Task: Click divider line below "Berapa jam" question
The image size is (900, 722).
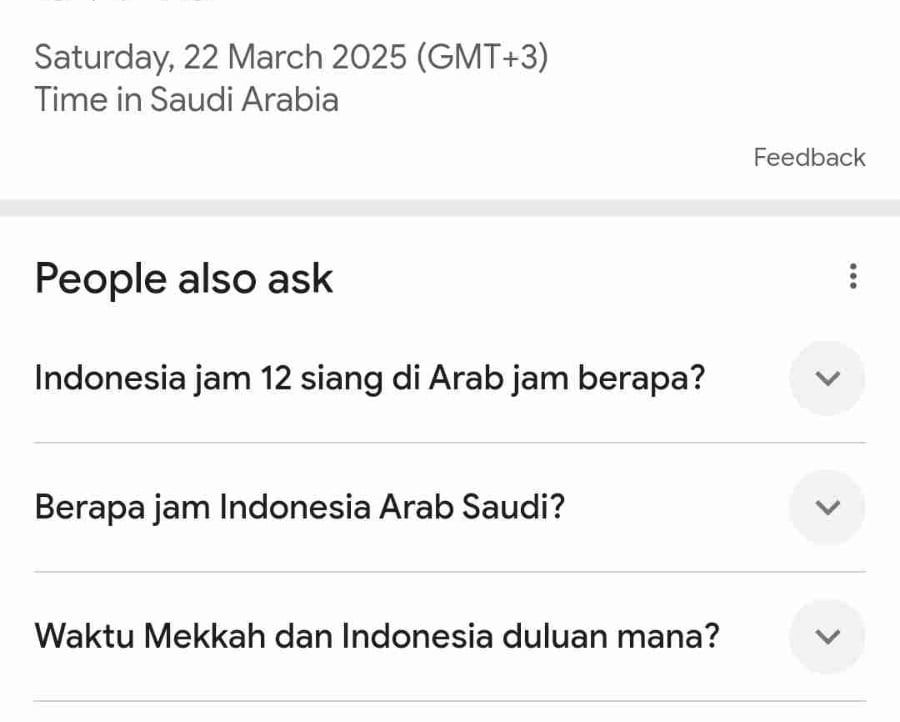Action: click(450, 572)
